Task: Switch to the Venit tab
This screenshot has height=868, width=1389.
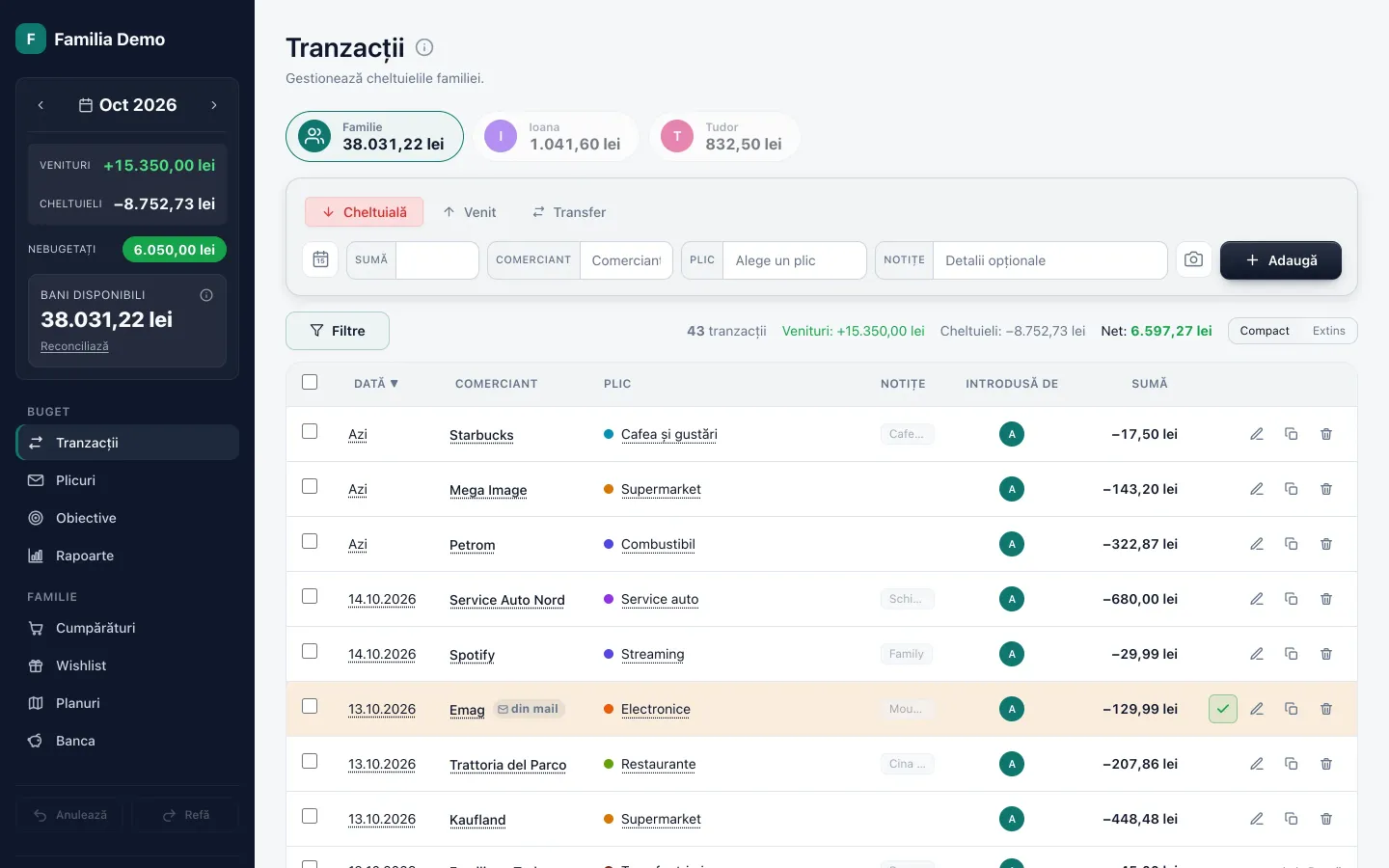Action: pos(469,212)
